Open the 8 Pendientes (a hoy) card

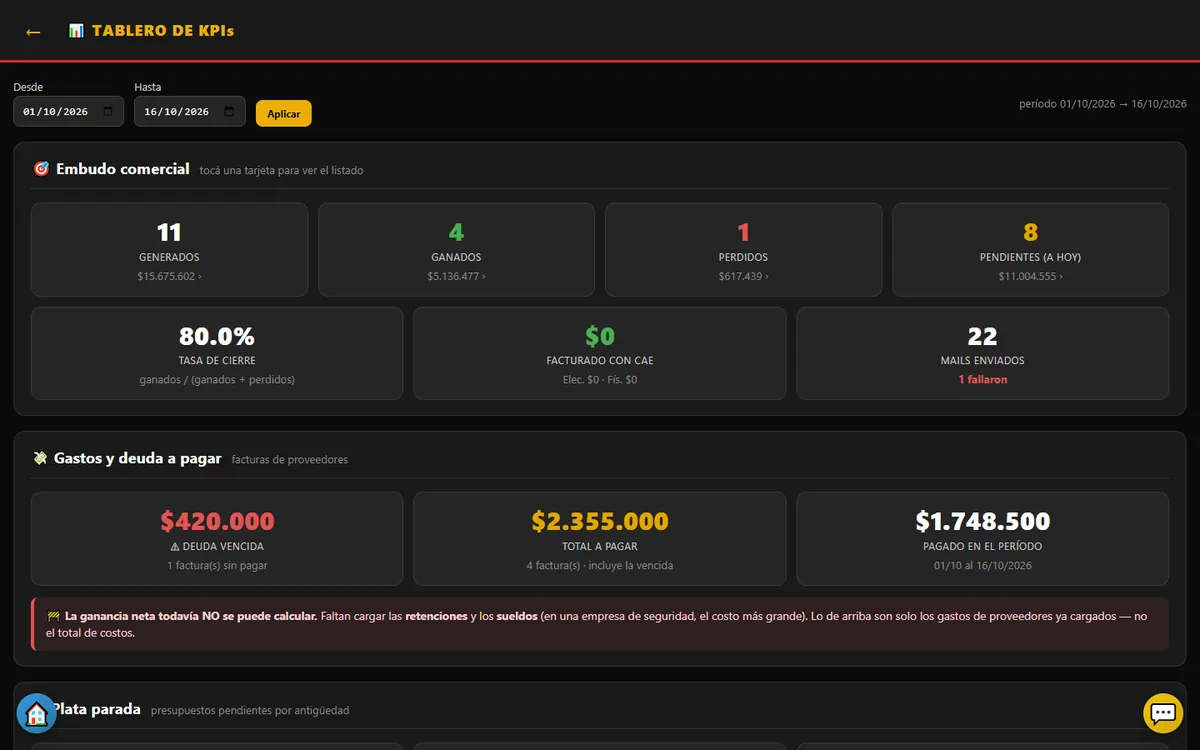pos(1030,250)
